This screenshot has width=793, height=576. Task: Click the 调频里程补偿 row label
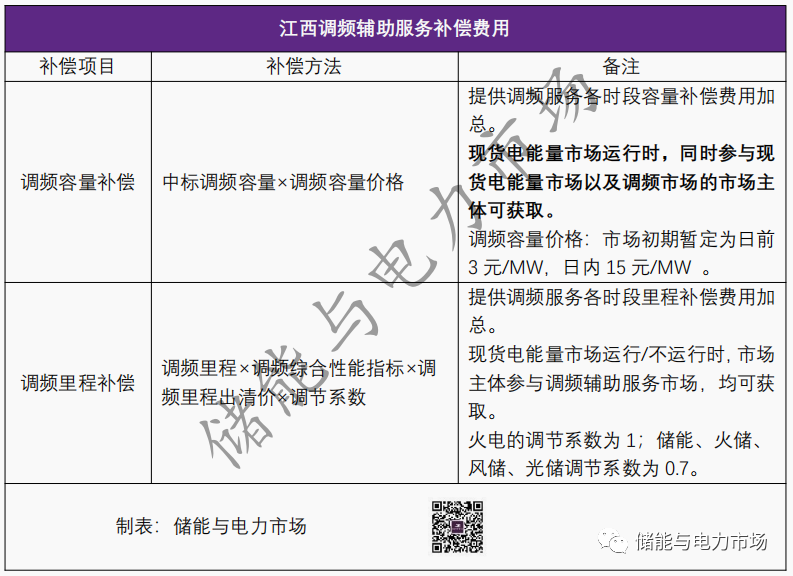point(77,384)
